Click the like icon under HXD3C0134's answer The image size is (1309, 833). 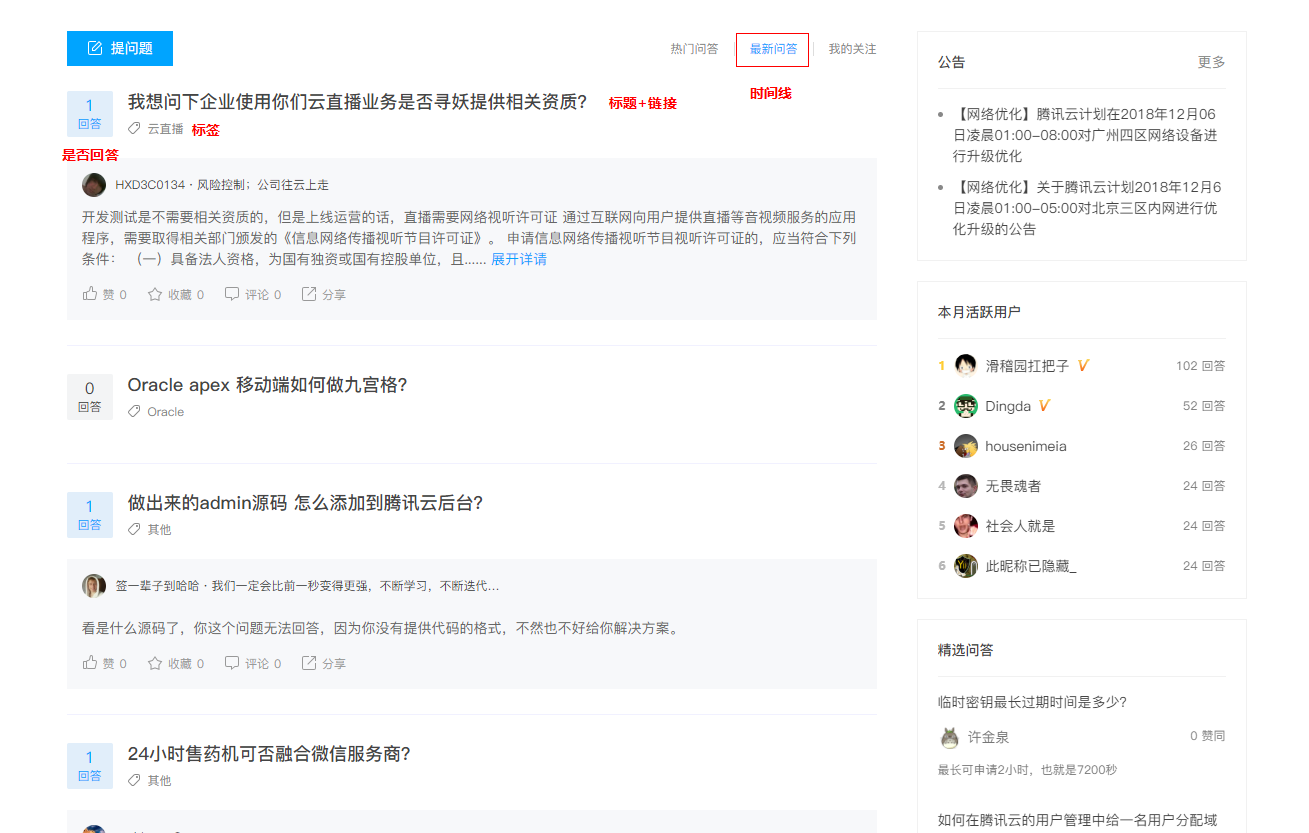[91, 294]
